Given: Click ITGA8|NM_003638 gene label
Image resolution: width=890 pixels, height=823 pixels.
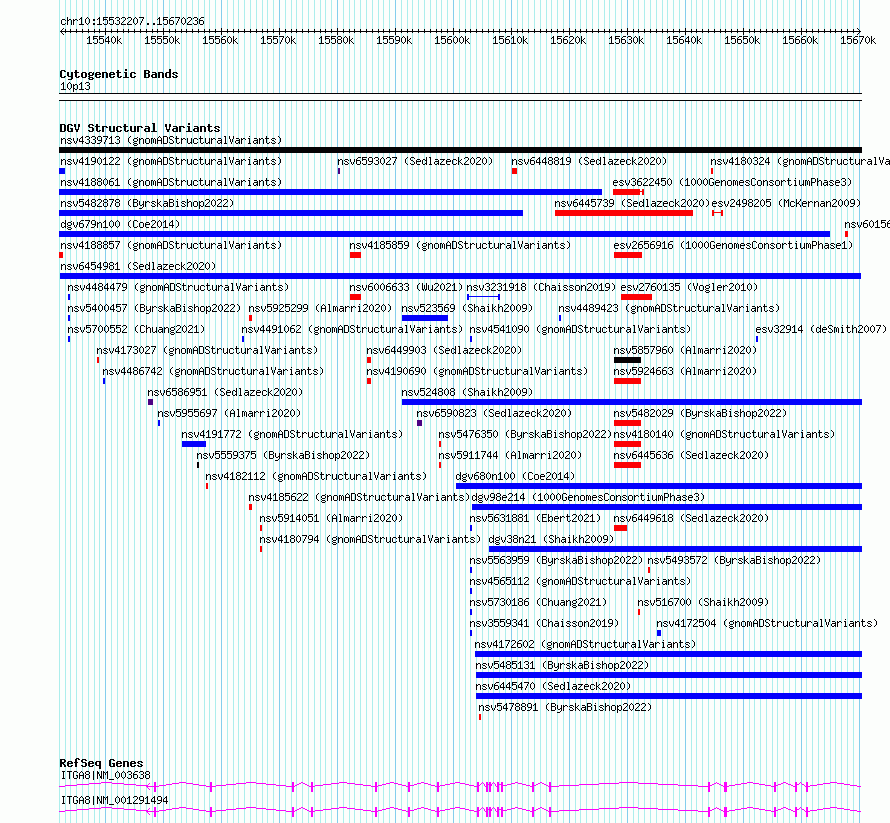Looking at the screenshot, I should (x=106, y=775).
